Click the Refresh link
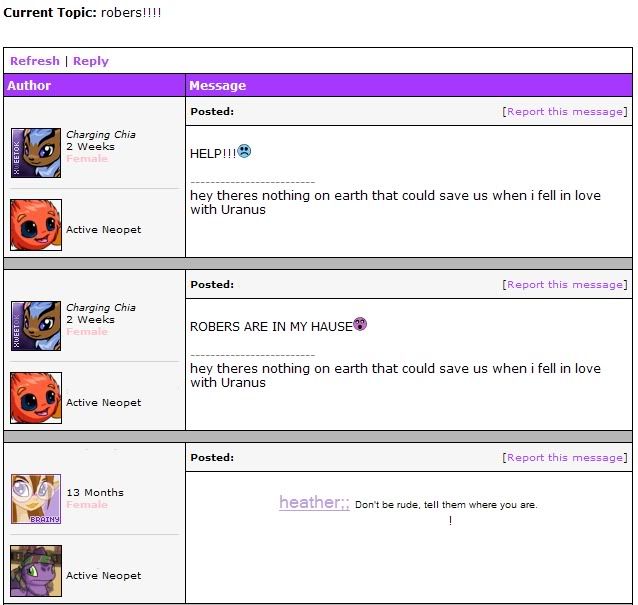The image size is (638, 605). click(35, 61)
